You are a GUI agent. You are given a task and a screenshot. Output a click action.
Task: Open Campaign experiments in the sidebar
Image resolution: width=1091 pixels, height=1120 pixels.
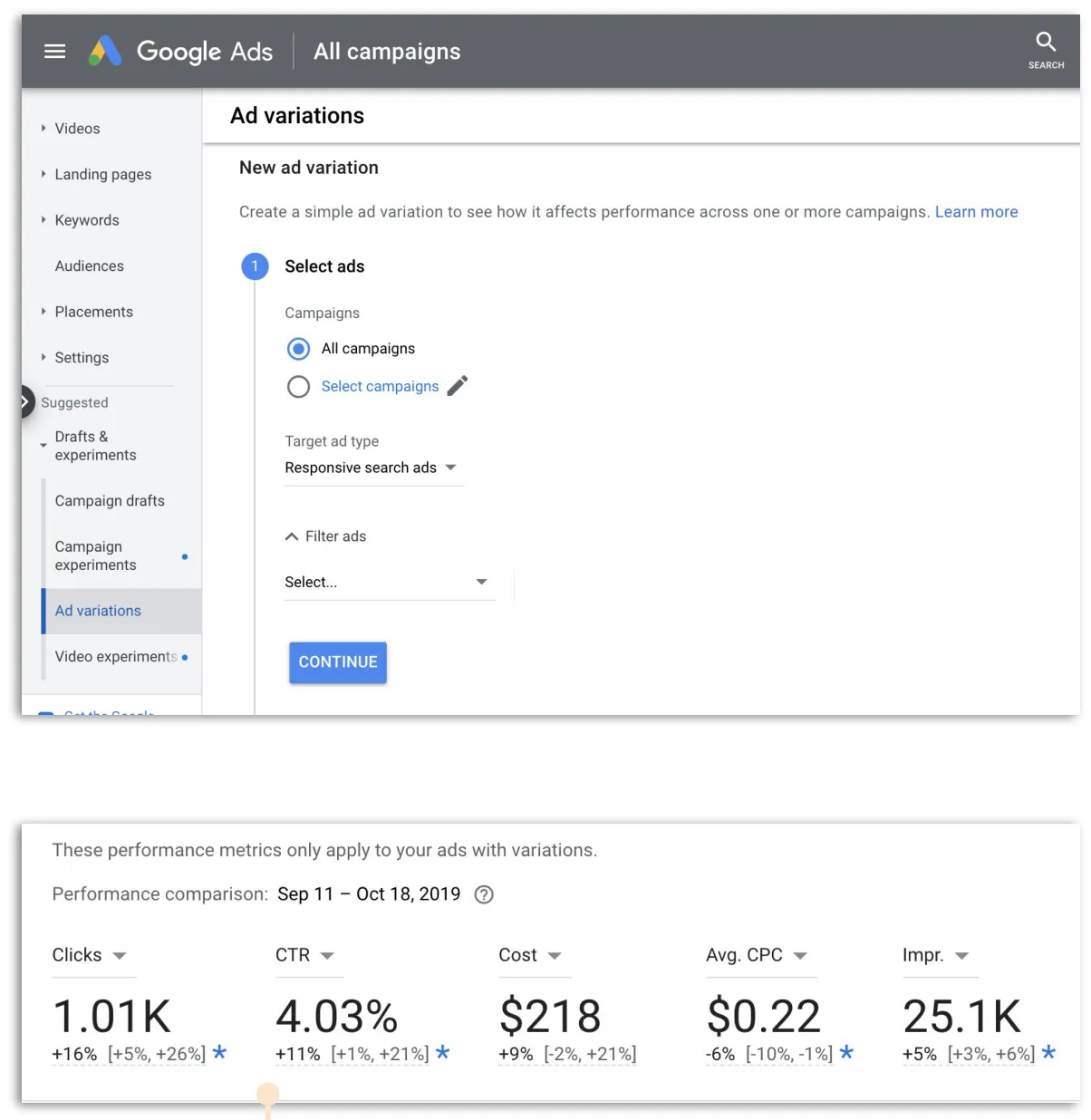tap(95, 555)
